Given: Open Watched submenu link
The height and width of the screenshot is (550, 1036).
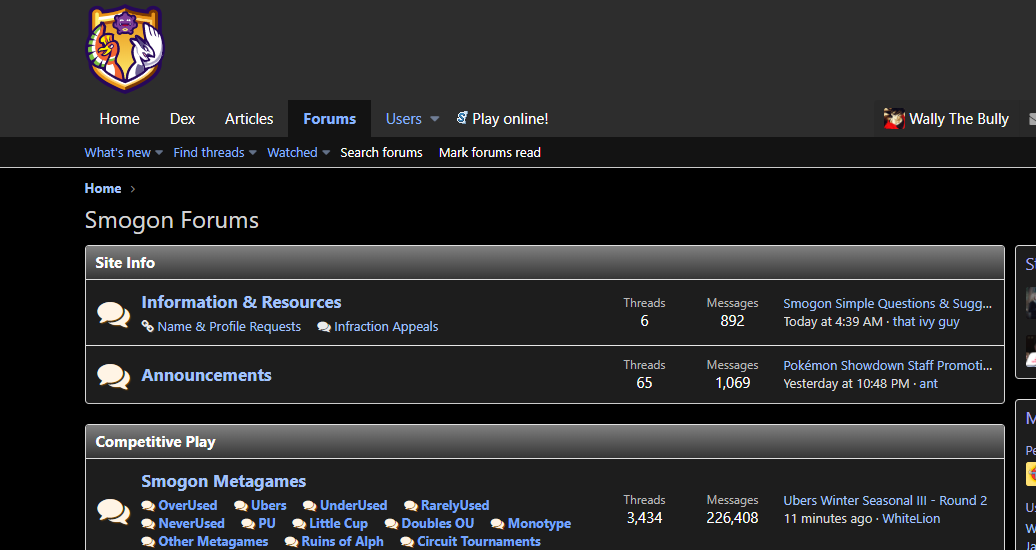Looking at the screenshot, I should pos(292,153).
